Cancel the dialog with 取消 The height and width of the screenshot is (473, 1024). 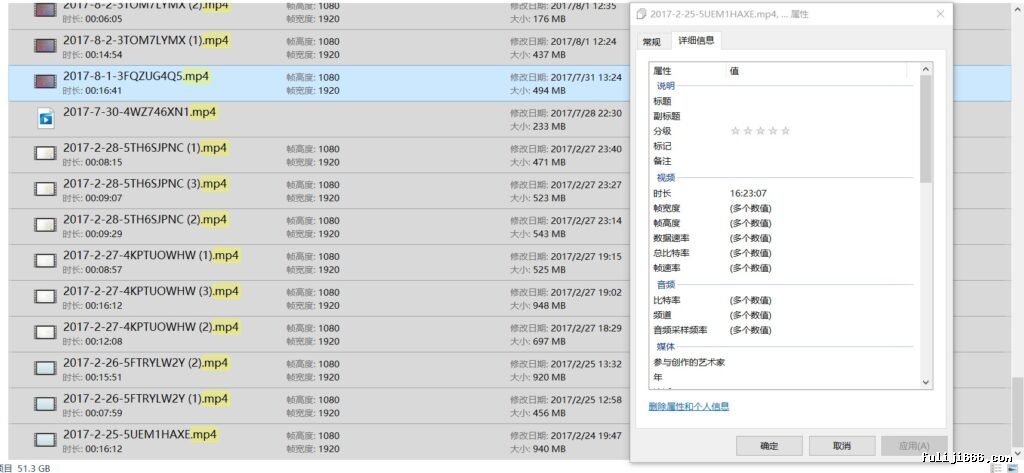click(842, 446)
